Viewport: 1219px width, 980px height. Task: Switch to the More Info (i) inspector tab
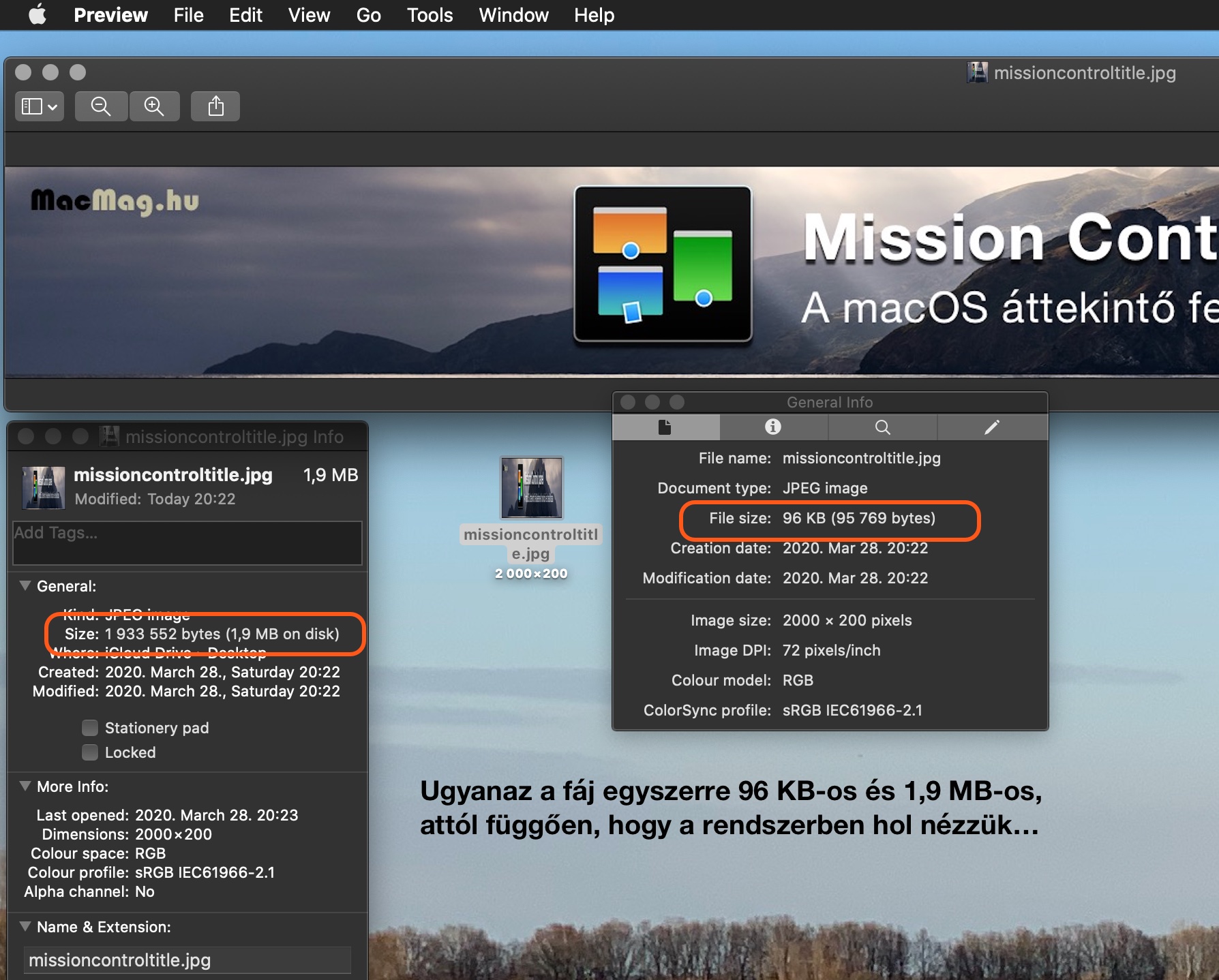coord(773,427)
